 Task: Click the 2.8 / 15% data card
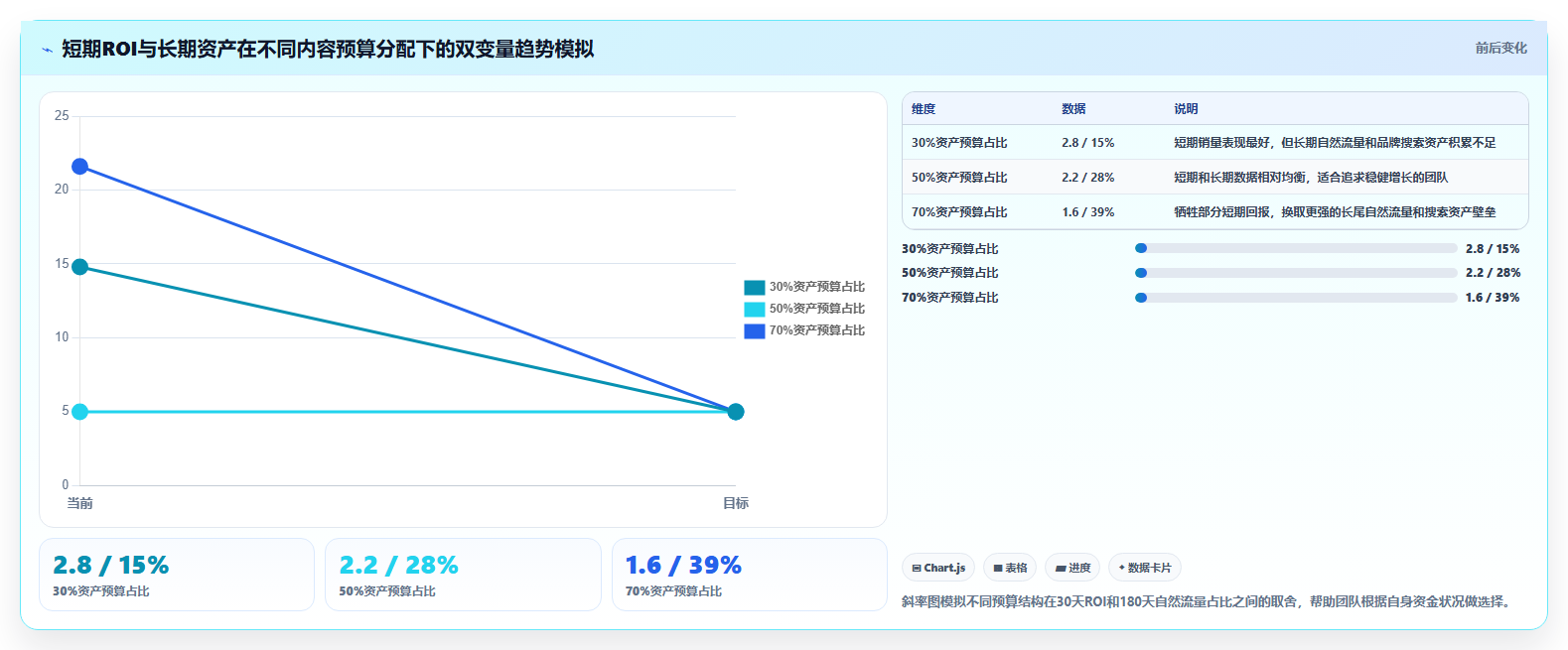(177, 575)
